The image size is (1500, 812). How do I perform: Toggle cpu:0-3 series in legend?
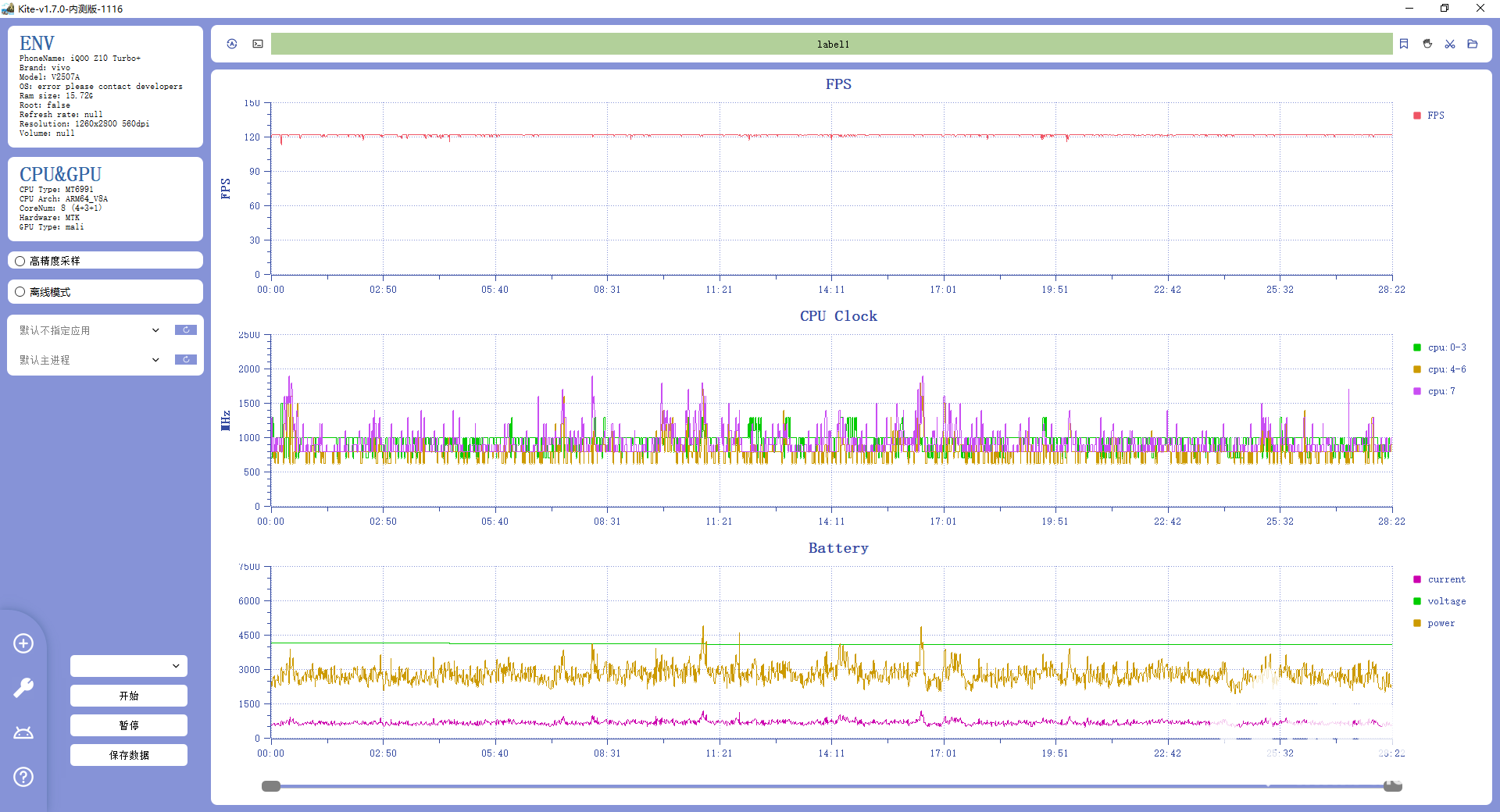click(1440, 347)
